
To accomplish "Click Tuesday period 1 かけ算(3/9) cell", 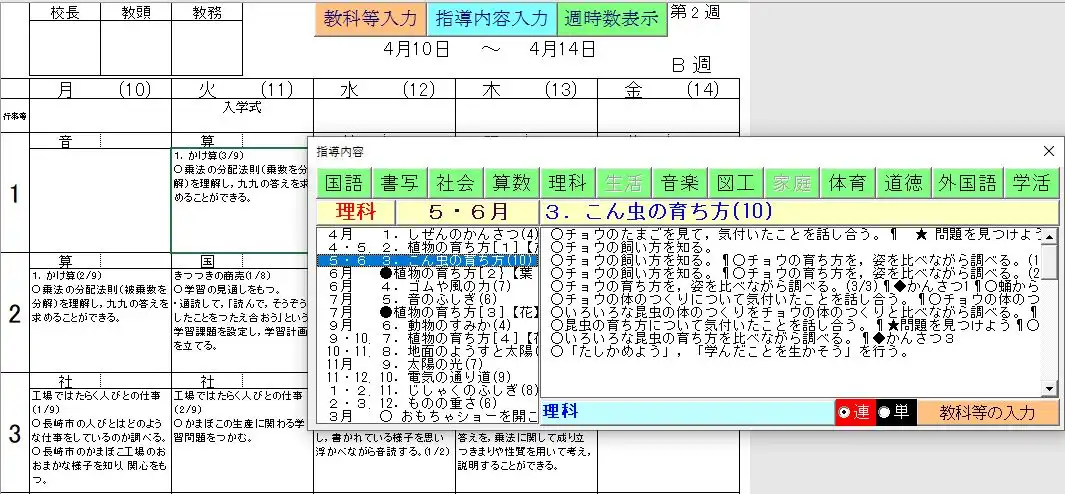I will tap(242, 200).
